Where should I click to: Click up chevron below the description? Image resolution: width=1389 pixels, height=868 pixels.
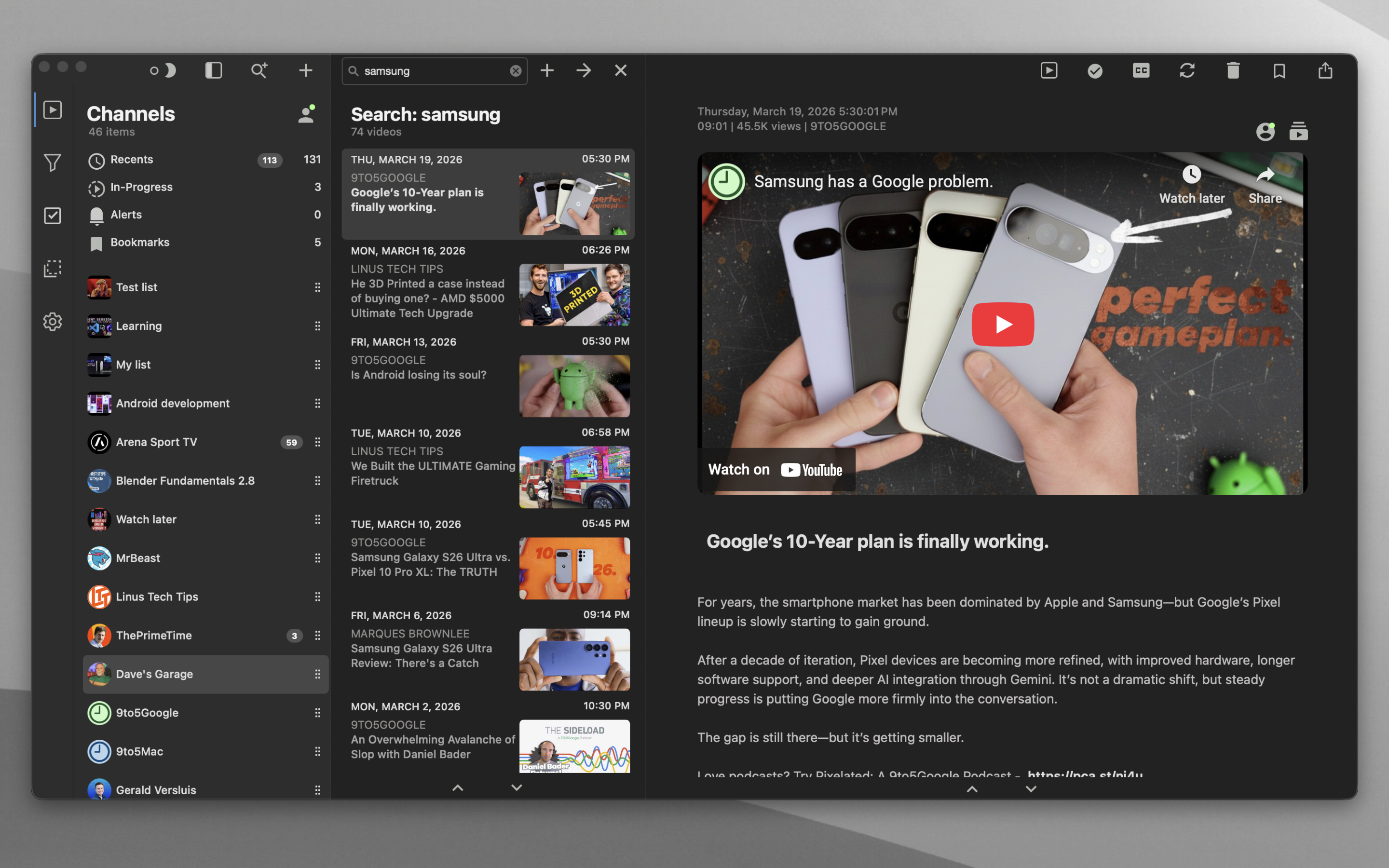coord(972,789)
